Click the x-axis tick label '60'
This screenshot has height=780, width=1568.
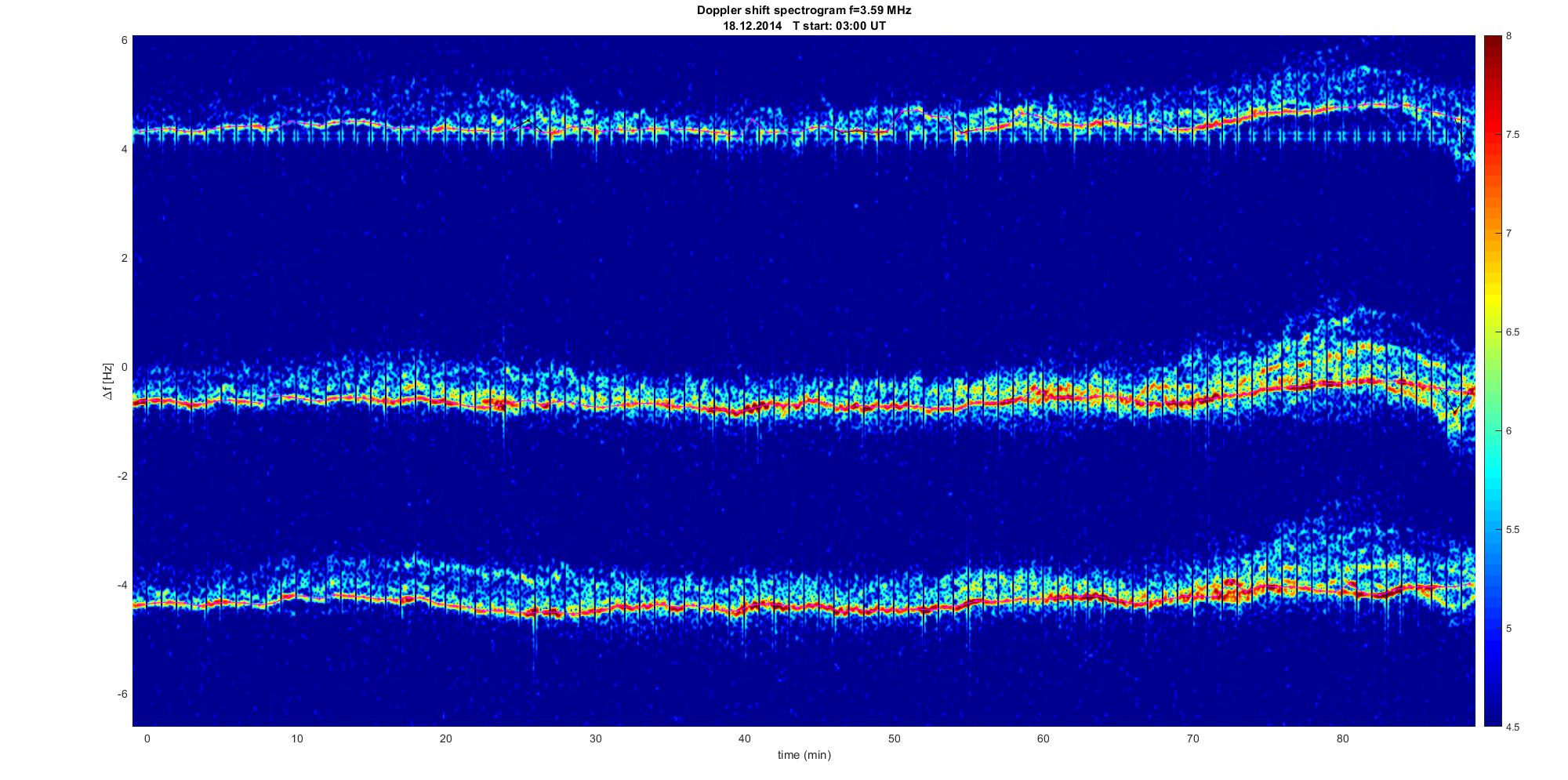[x=1044, y=738]
